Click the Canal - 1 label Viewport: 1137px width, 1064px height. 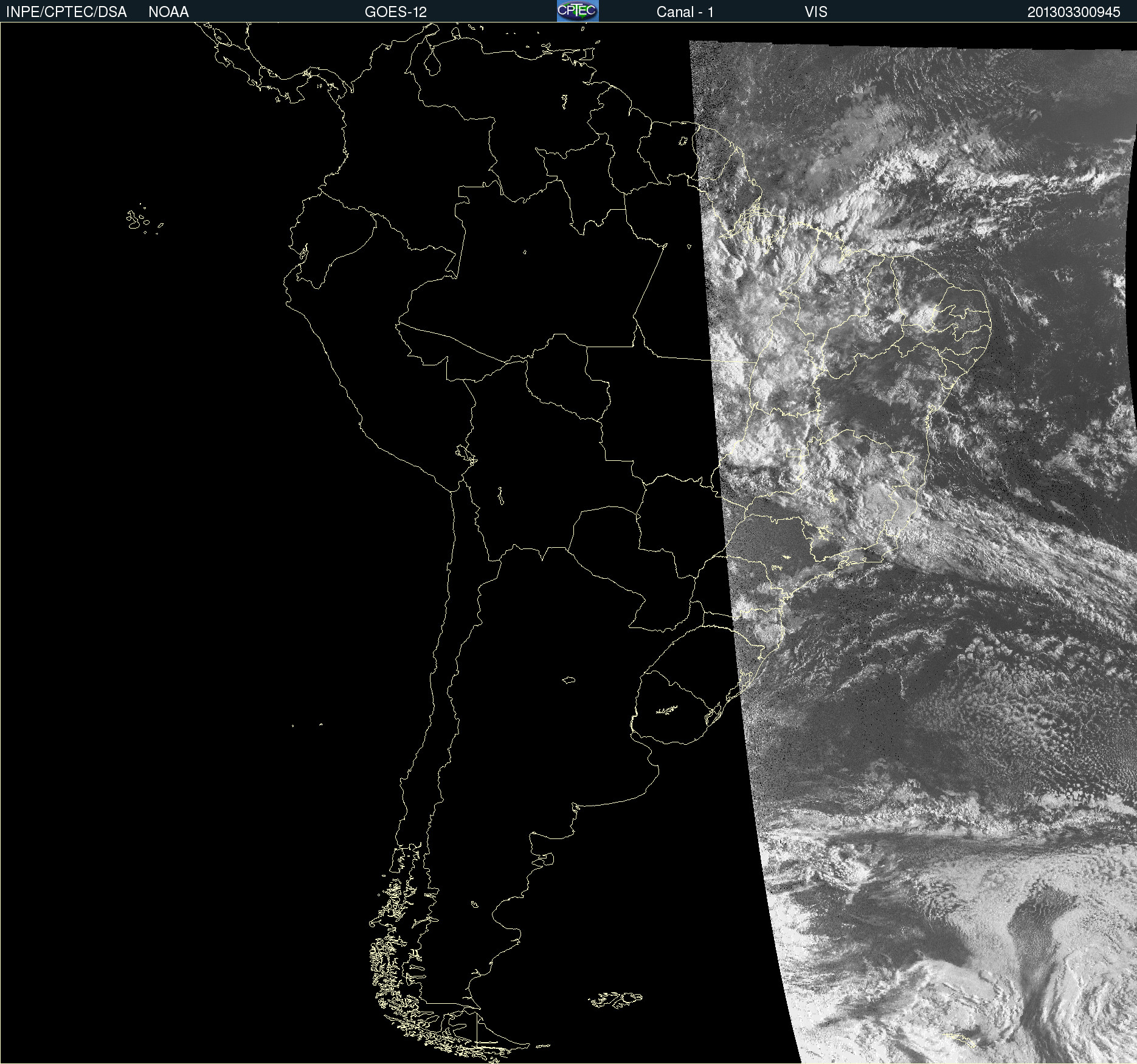[x=685, y=12]
